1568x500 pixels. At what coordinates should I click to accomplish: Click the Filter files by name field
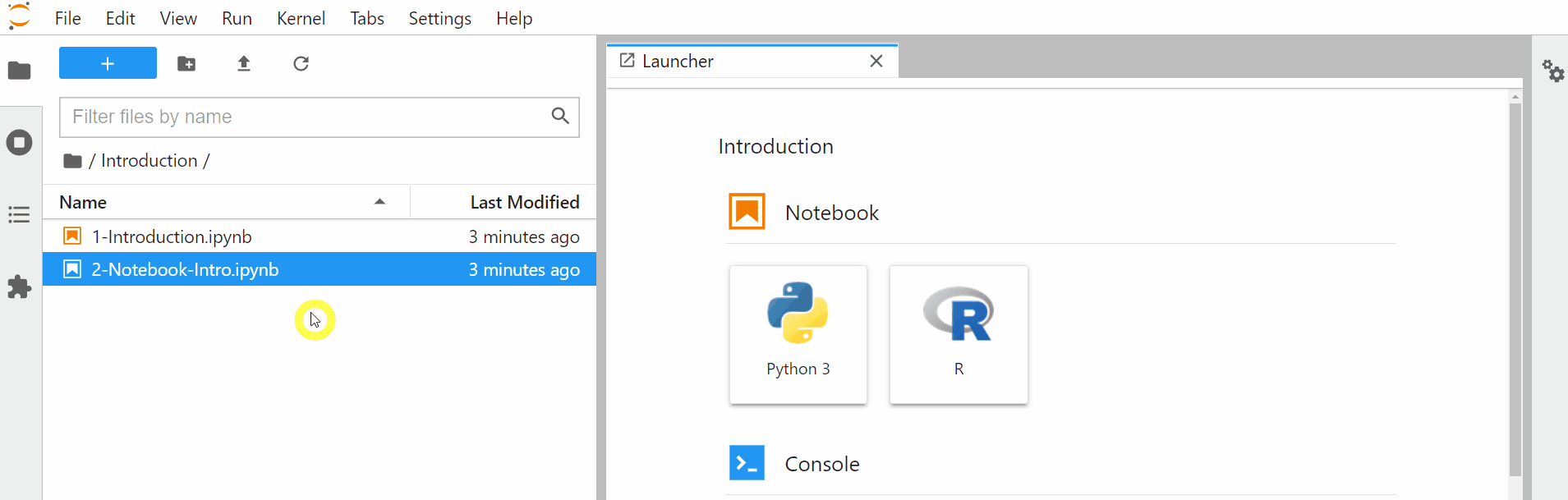point(304,117)
